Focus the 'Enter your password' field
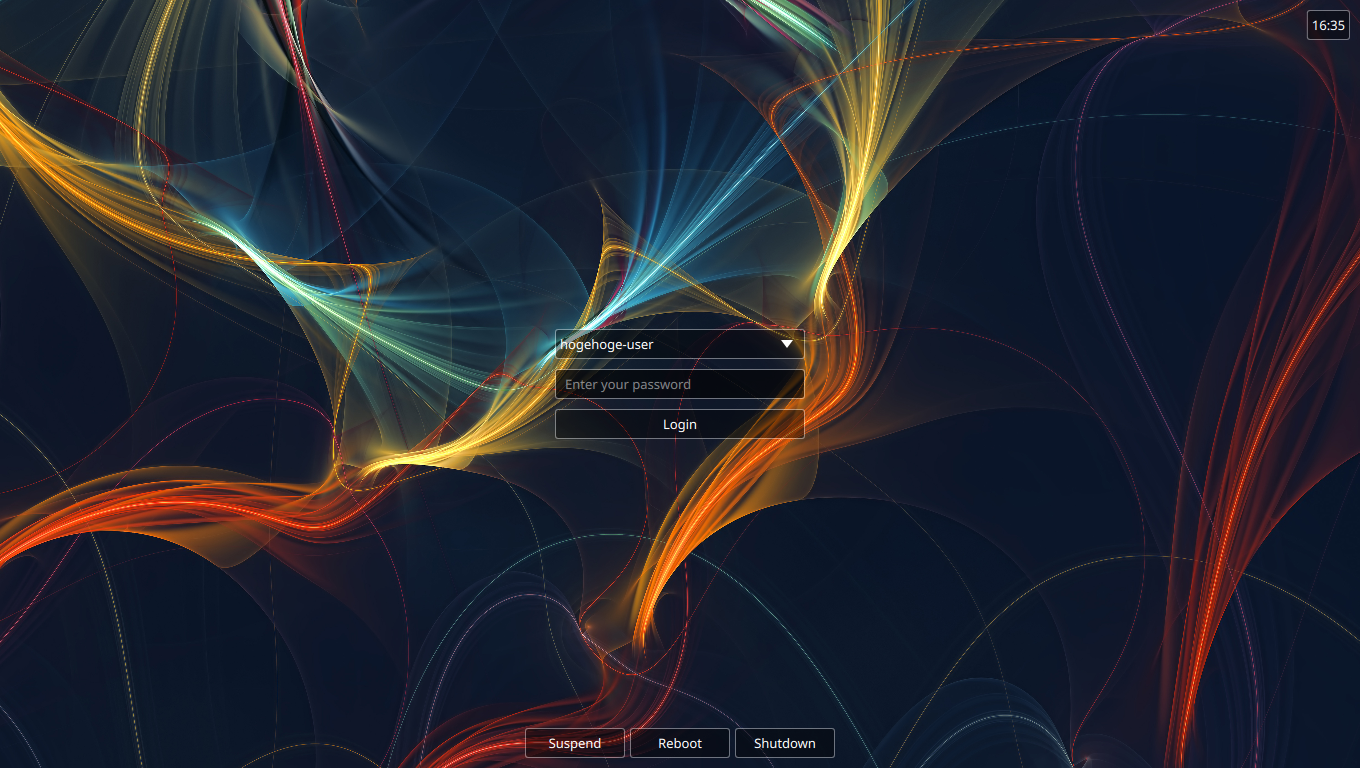The image size is (1360, 768). click(680, 384)
